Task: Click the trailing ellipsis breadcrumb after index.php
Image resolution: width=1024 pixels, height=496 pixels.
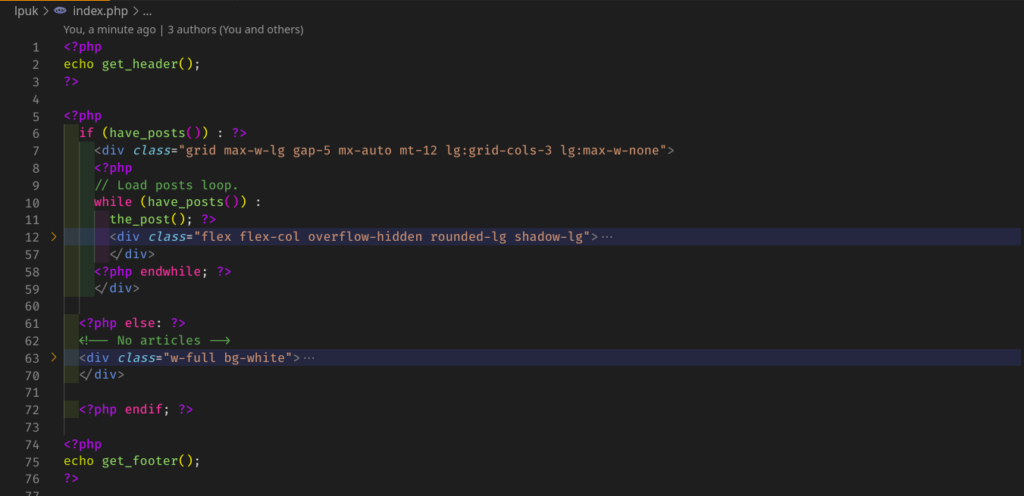Action: [x=148, y=11]
